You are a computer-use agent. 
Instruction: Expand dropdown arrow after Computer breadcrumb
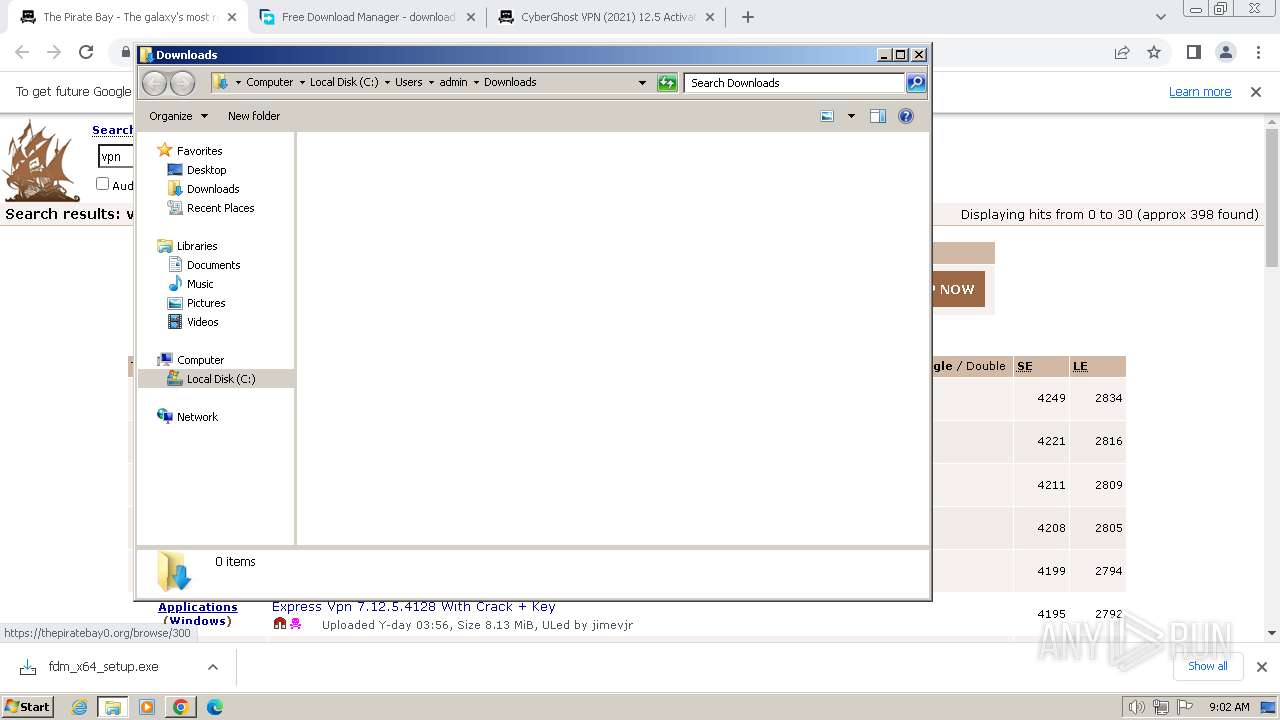[302, 83]
